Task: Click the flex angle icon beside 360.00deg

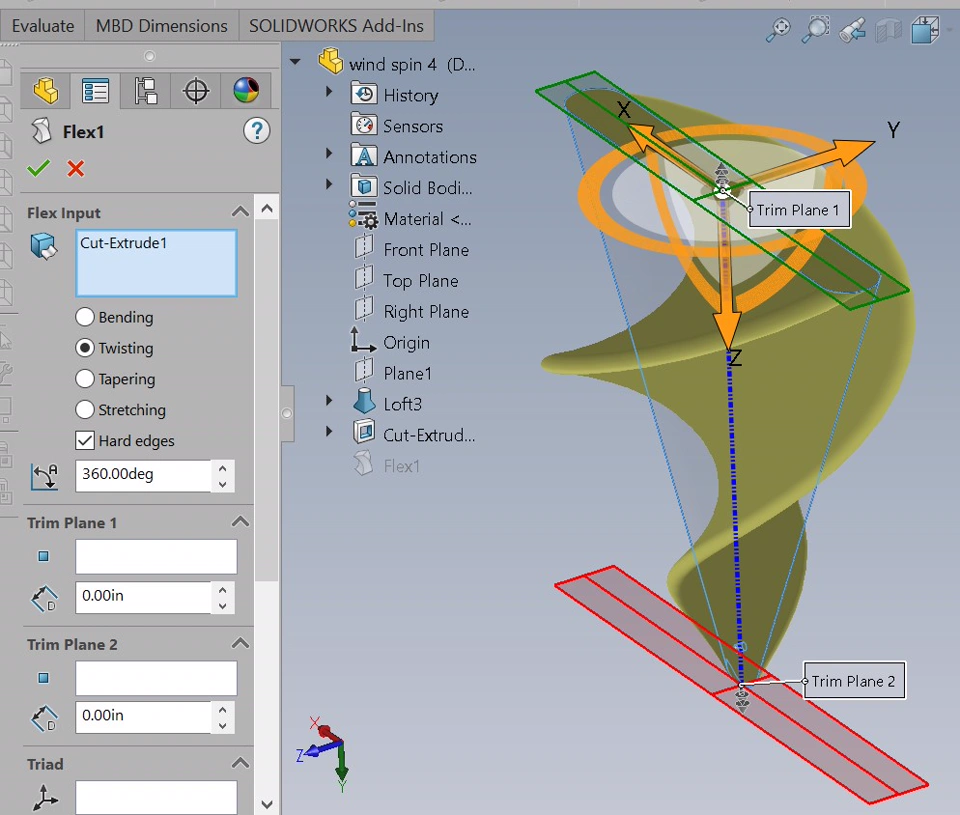Action: click(x=44, y=476)
